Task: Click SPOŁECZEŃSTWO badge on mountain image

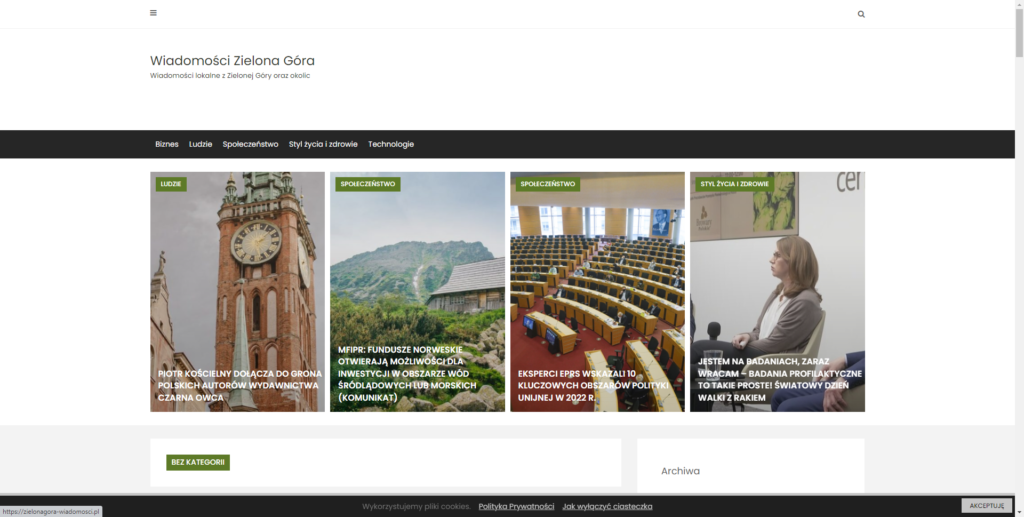Action: pos(367,184)
